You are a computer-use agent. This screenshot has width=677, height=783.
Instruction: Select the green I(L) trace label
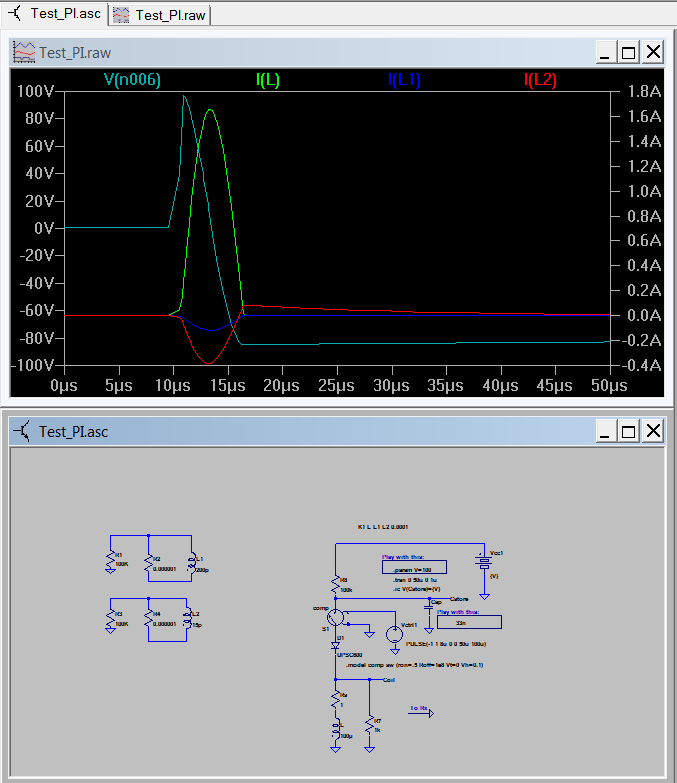pos(268,79)
